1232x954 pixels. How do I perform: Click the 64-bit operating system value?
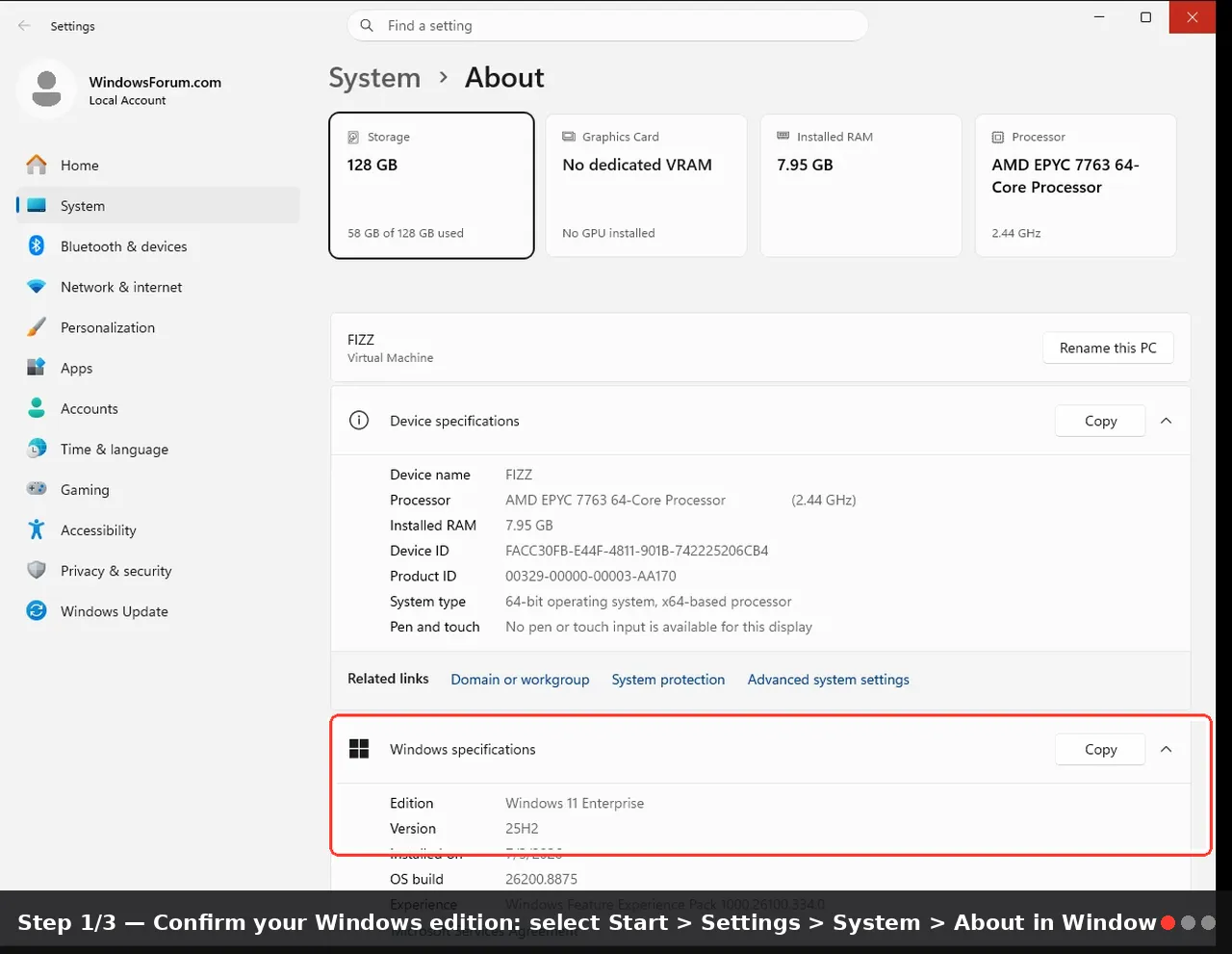tap(648, 602)
